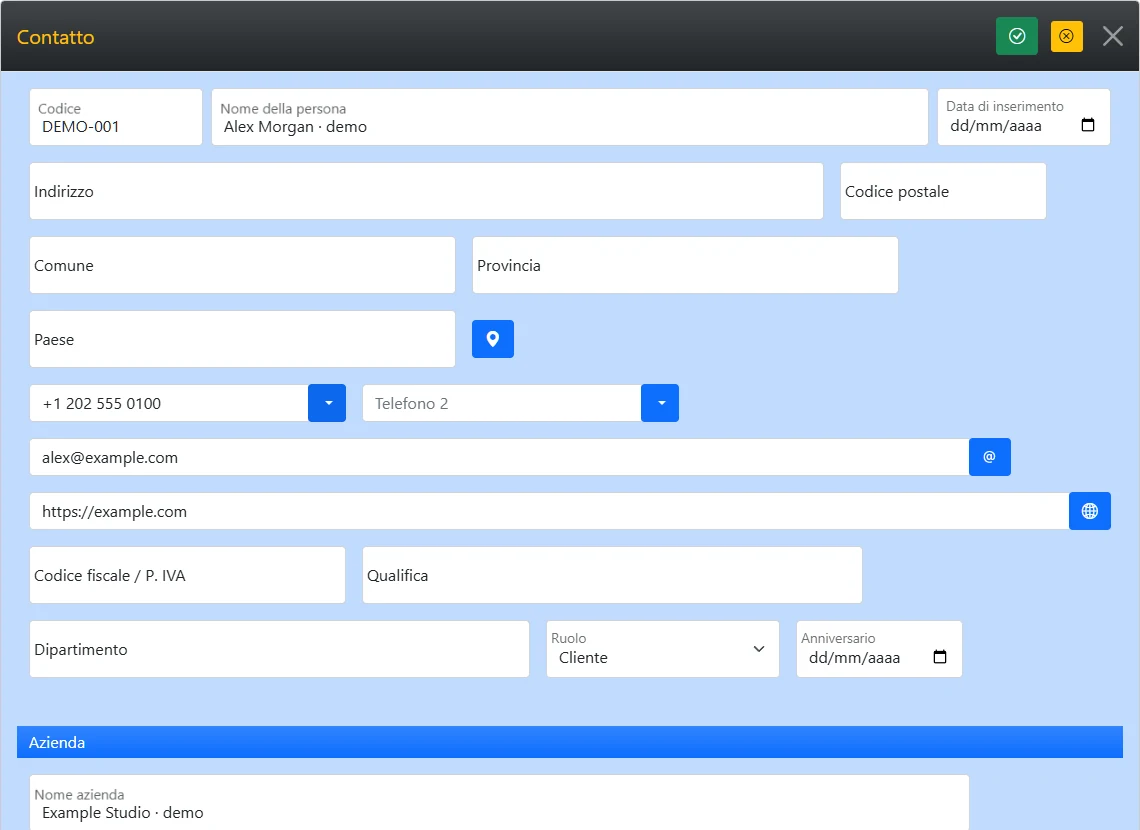Open the map location pin button
Image resolution: width=1140 pixels, height=830 pixels.
[493, 339]
